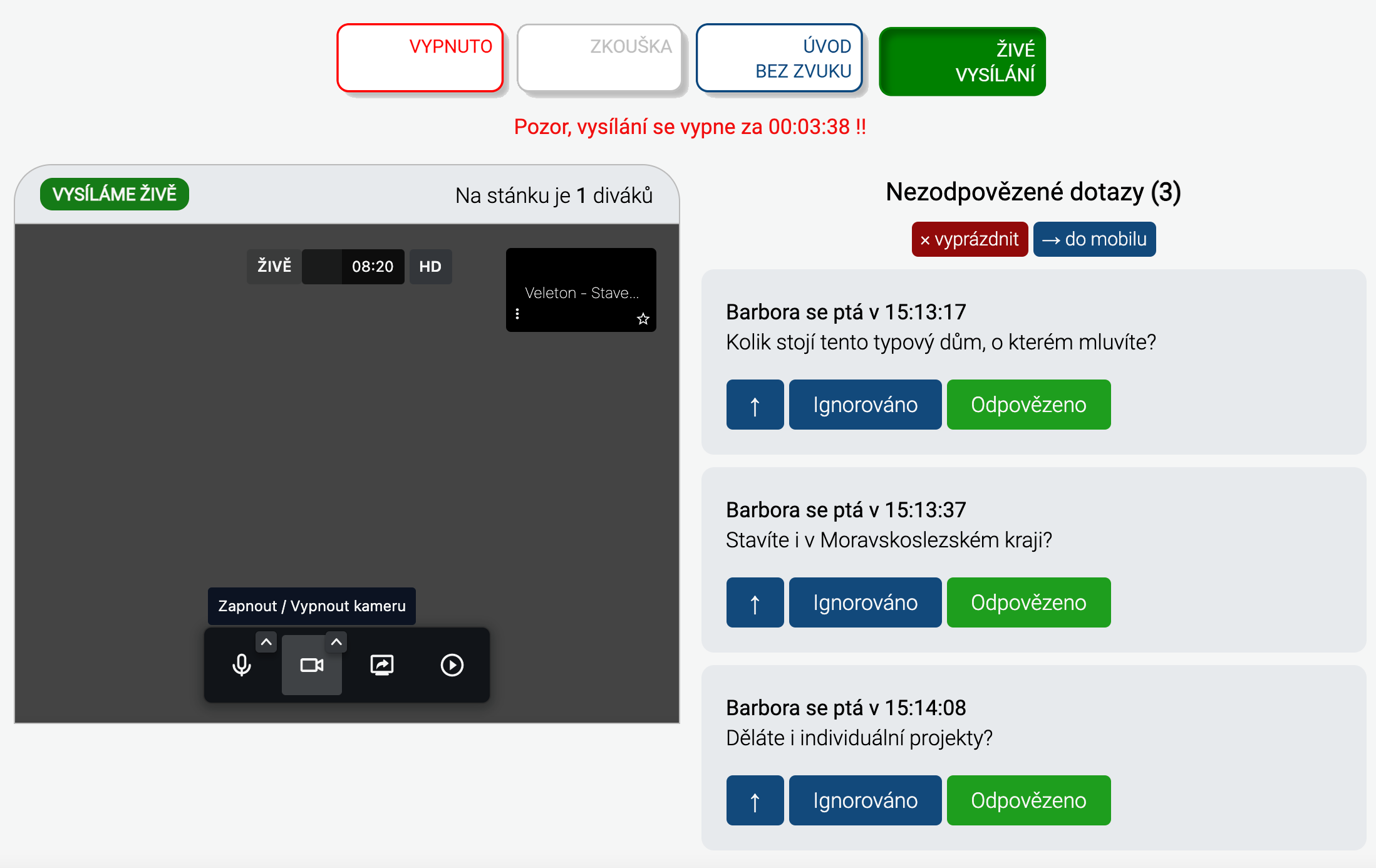Switch broadcast mode to ÚVOD BEZ ZVUKU
This screenshot has height=868, width=1376.
(779, 58)
